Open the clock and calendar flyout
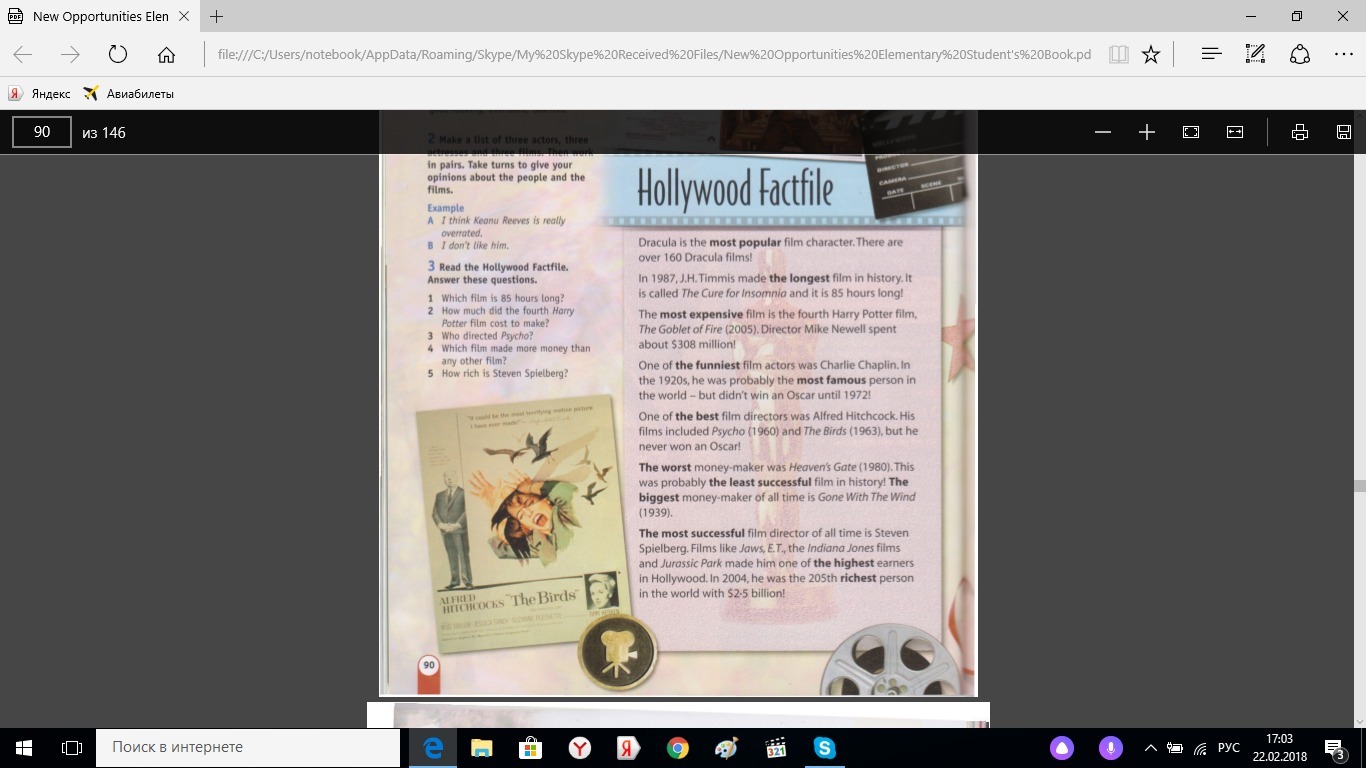This screenshot has height=768, width=1366. click(x=1279, y=748)
